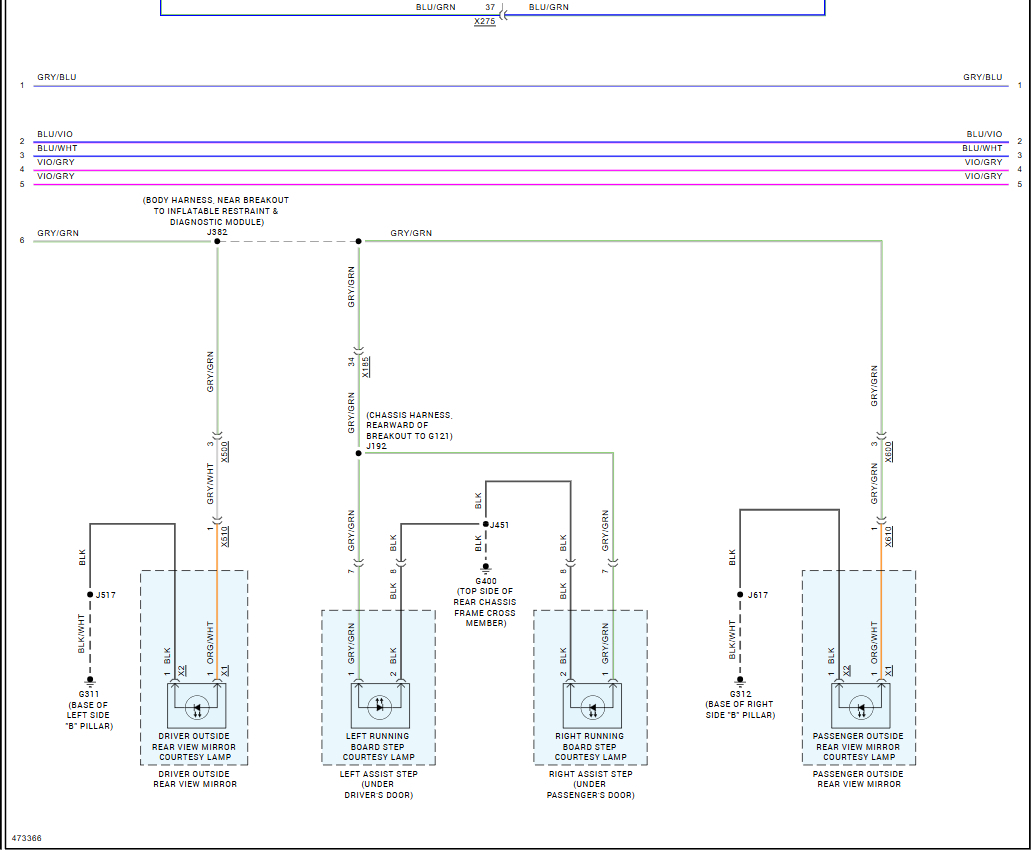This screenshot has height=850, width=1032.
Task: Click the J451 splice dot
Action: pos(486,524)
